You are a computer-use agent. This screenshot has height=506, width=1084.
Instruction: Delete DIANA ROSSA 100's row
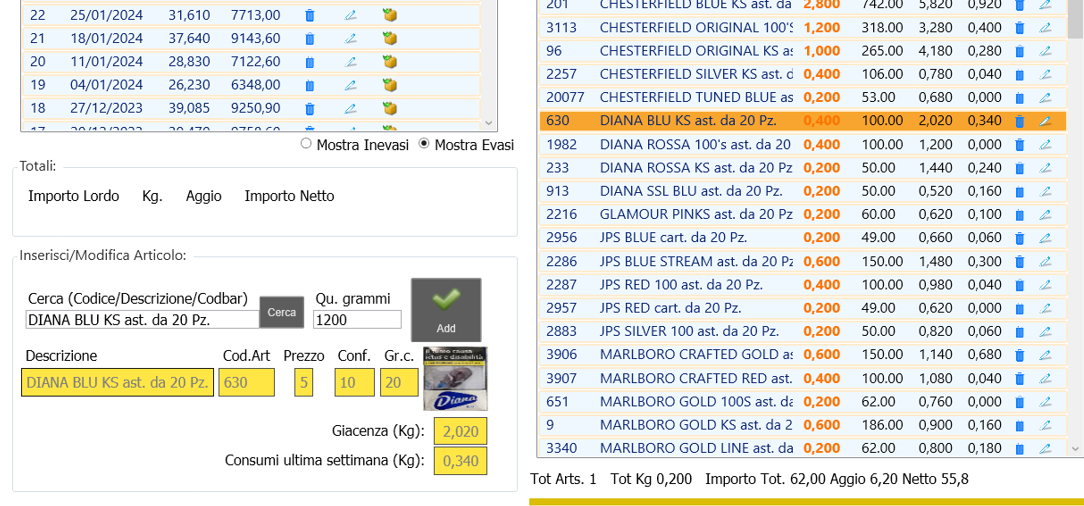(1019, 144)
